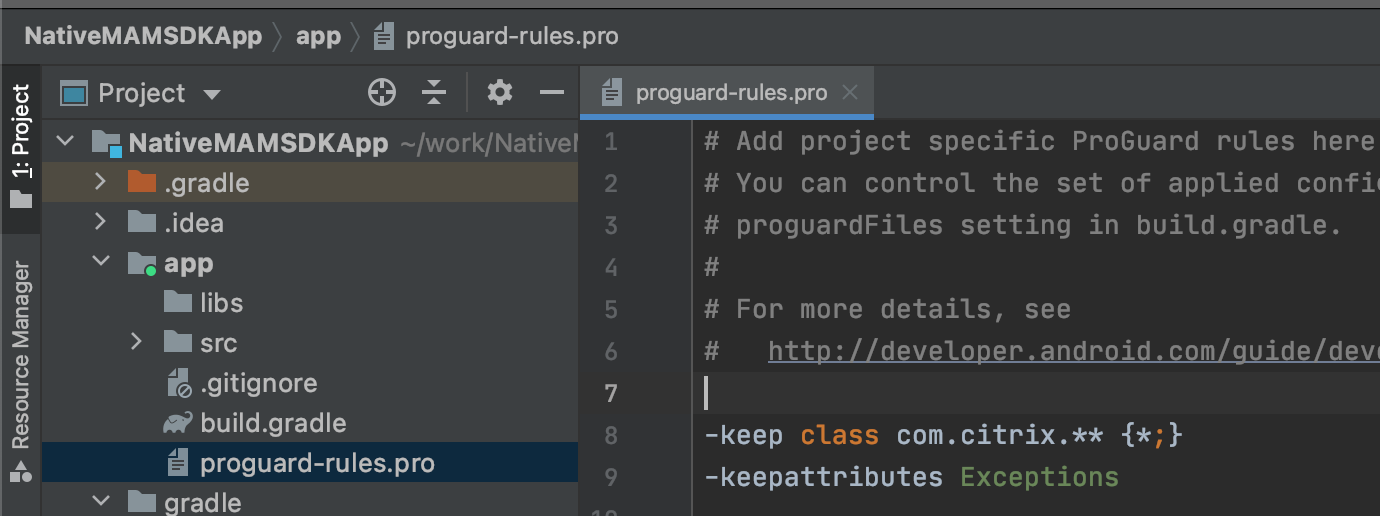This screenshot has width=1380, height=516.
Task: Expand the src folder
Action: point(137,342)
